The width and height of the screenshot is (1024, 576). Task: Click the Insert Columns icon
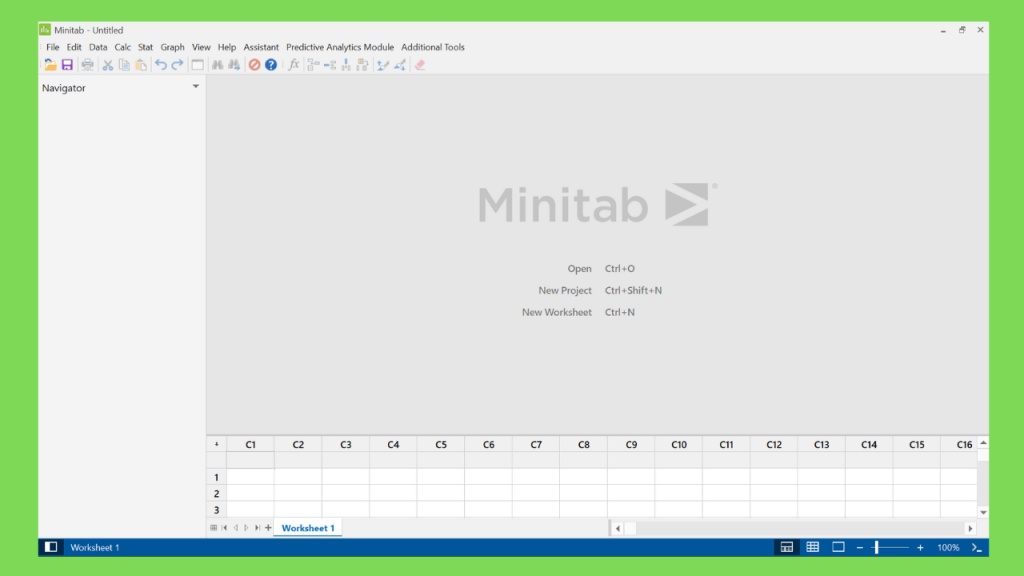(x=346, y=65)
